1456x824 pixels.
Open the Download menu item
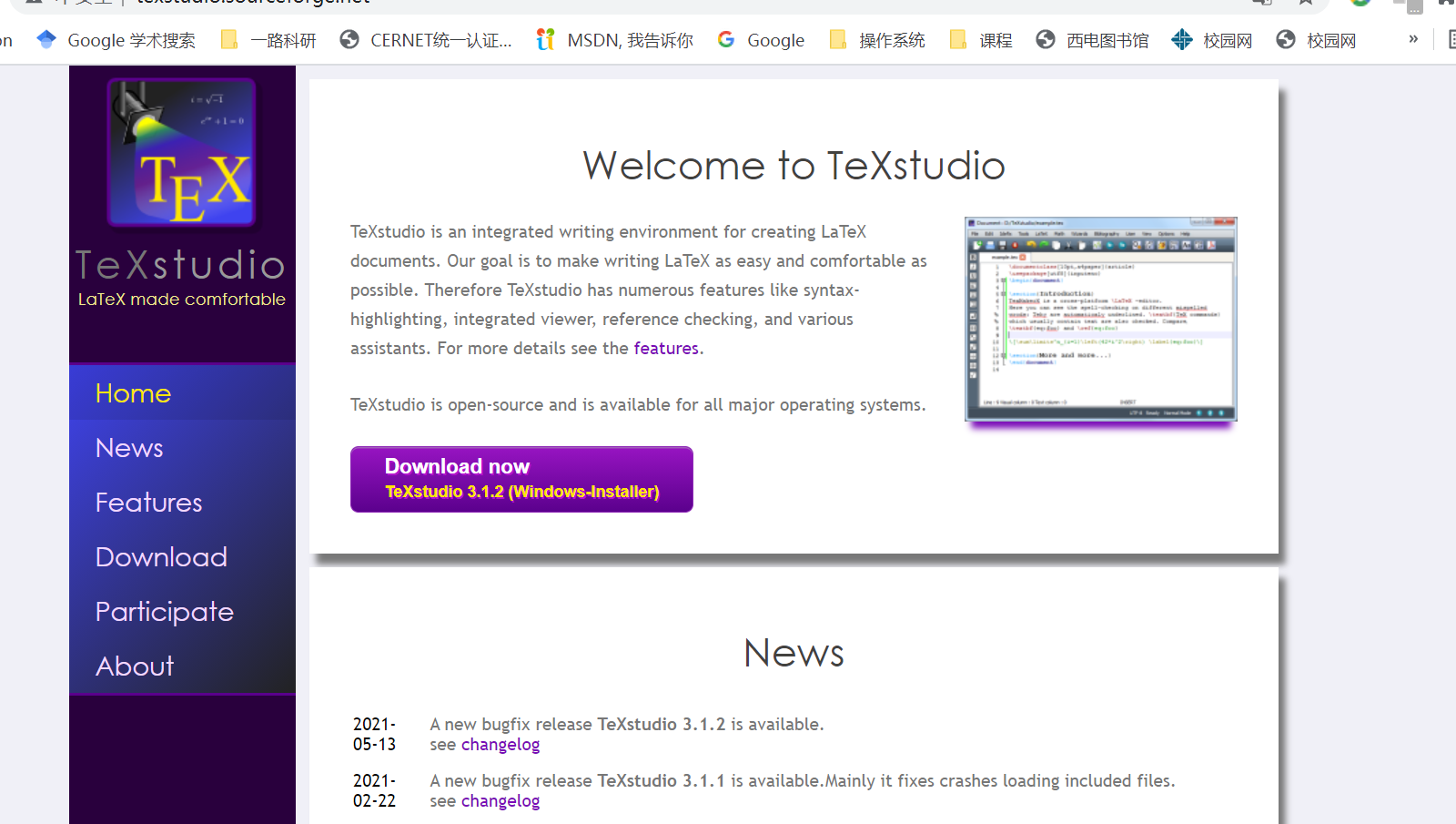tap(182, 557)
